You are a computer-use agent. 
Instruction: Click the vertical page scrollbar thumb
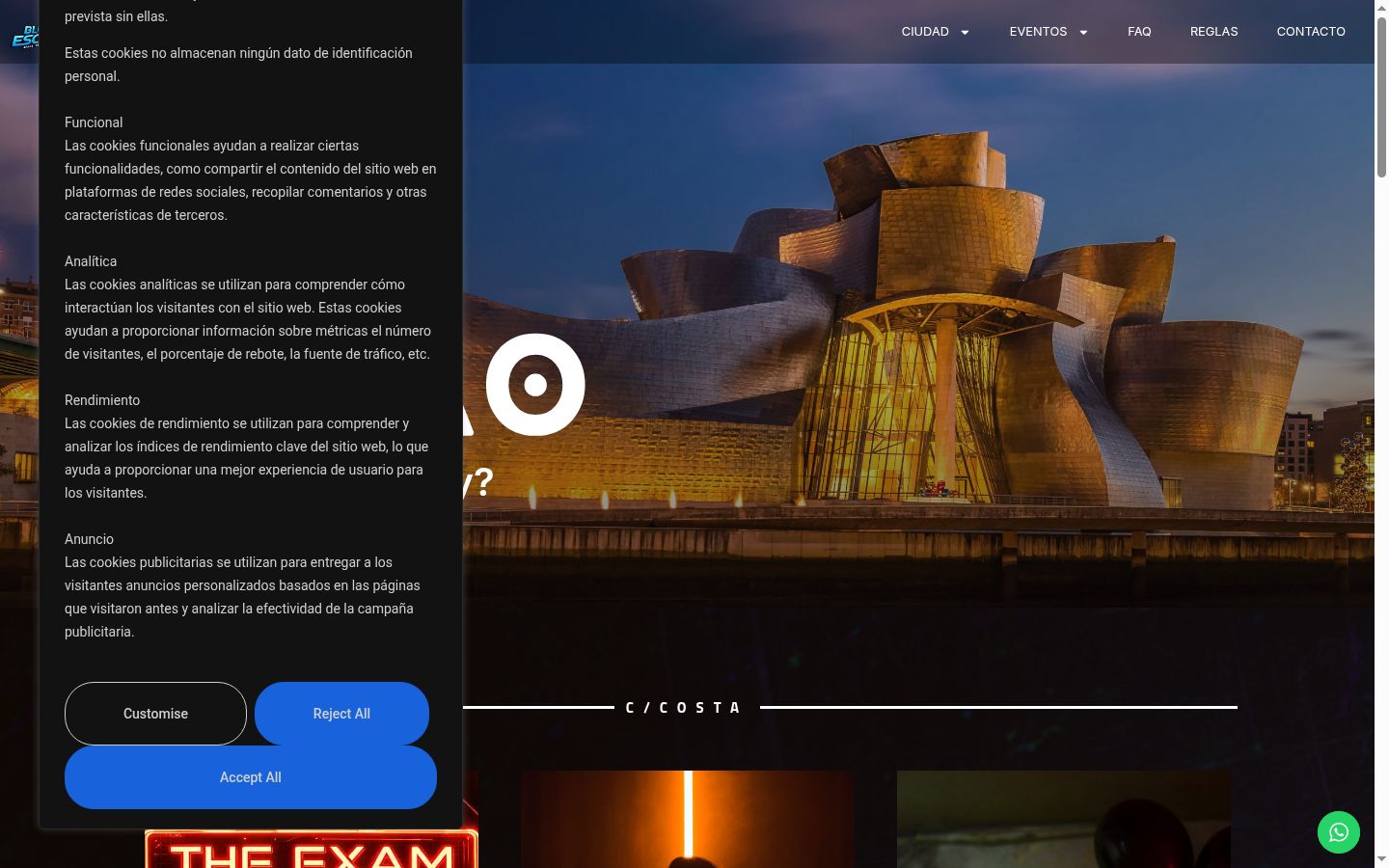[1381, 96]
